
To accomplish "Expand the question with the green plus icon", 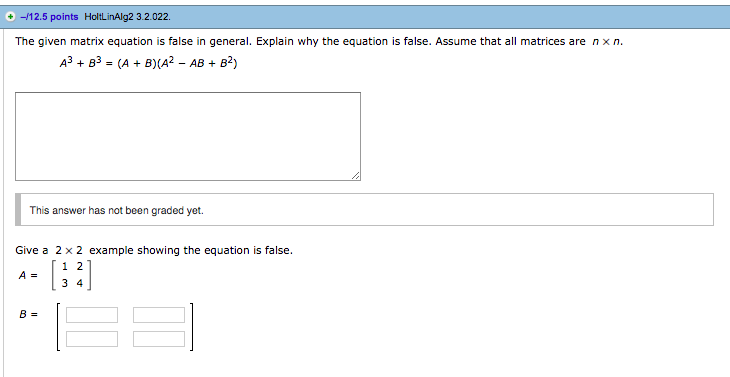I will point(10,17).
